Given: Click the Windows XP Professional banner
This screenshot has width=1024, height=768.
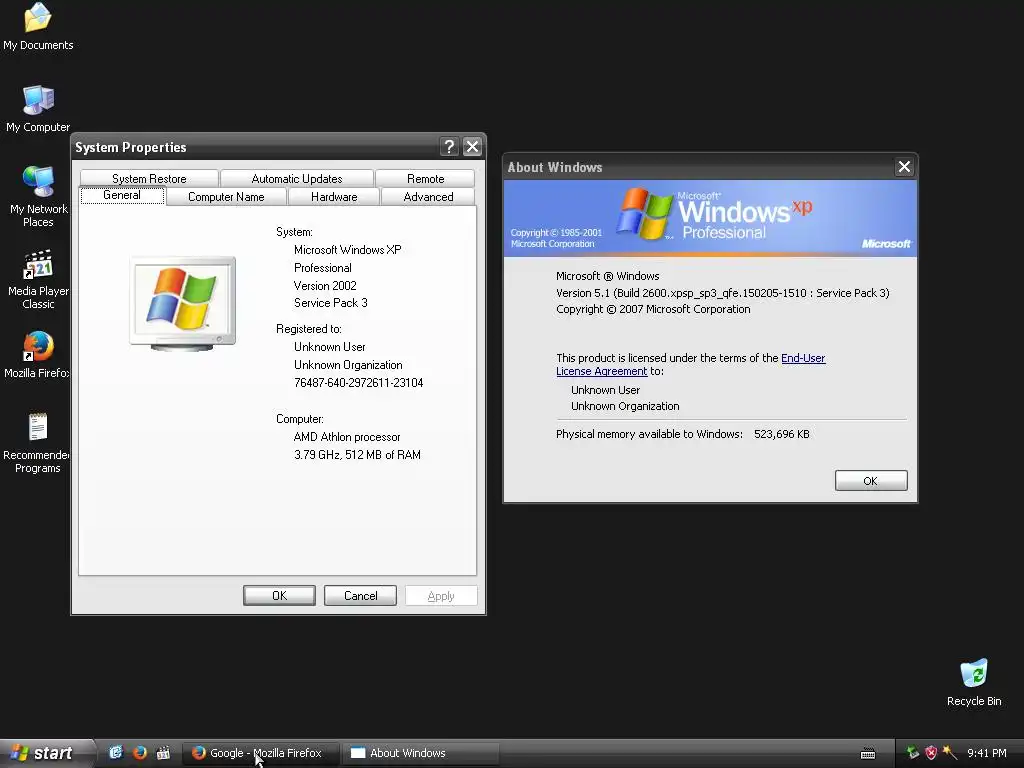Looking at the screenshot, I should (x=711, y=218).
